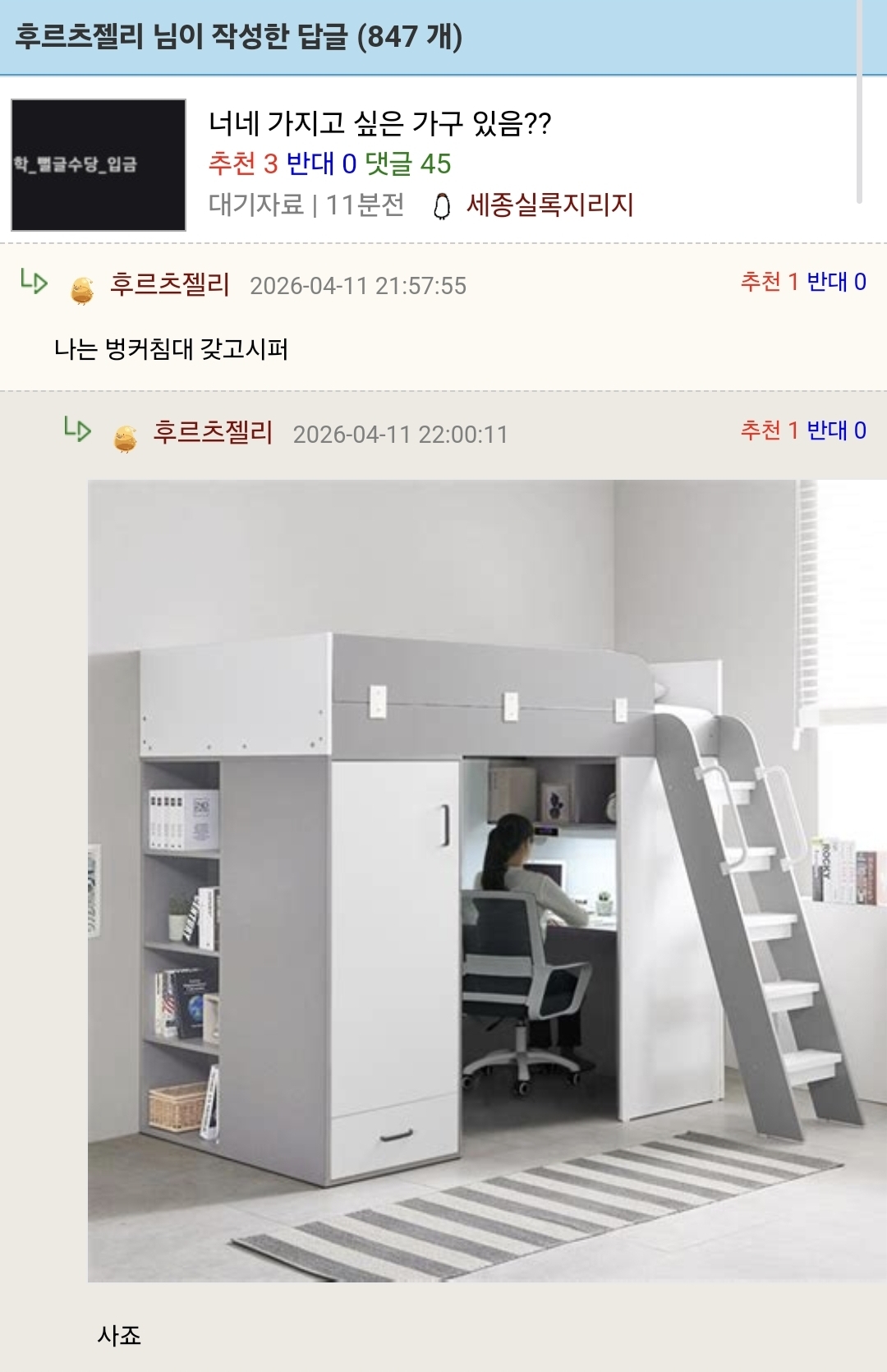The width and height of the screenshot is (887, 1372).
Task: Upvote the bunk bed image comment 추천
Action: [770, 430]
